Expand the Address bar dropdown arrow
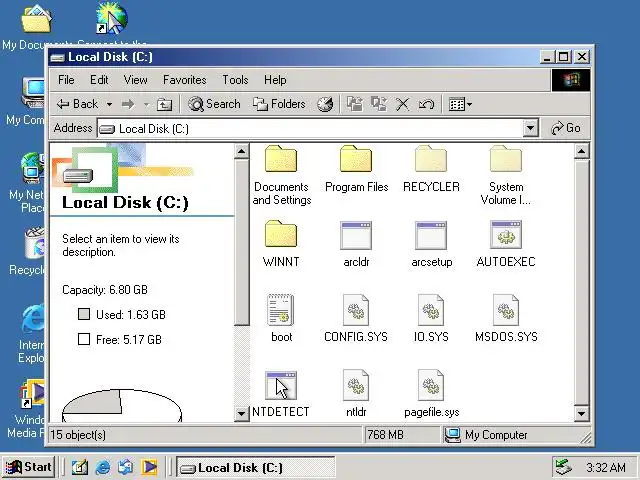This screenshot has width=640, height=480. click(530, 129)
